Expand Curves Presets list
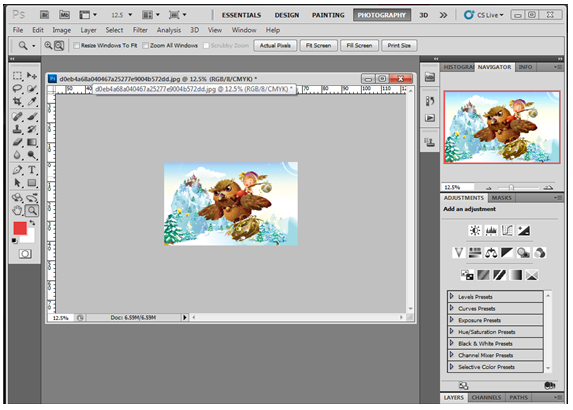 [x=452, y=308]
